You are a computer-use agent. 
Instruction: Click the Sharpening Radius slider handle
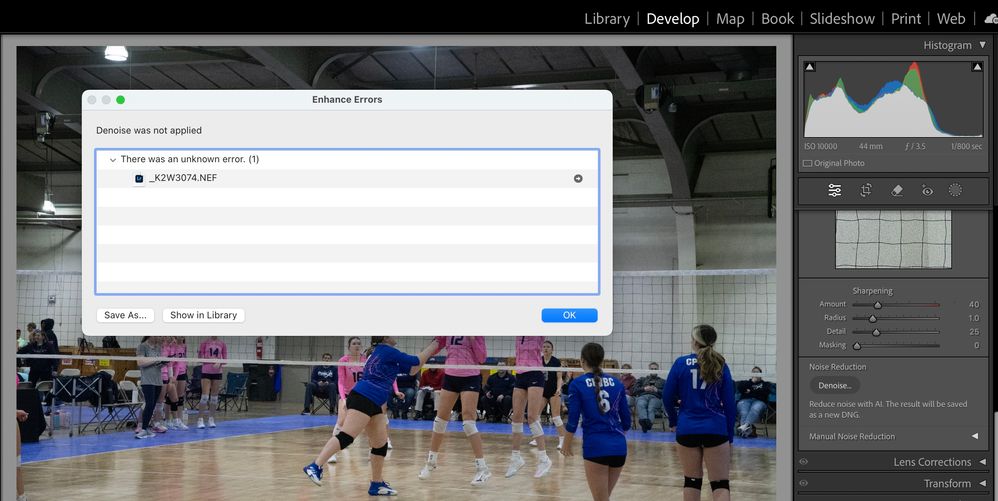873,318
